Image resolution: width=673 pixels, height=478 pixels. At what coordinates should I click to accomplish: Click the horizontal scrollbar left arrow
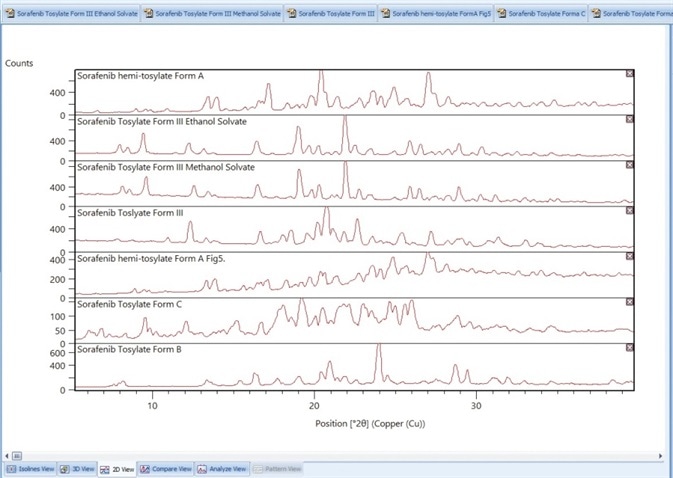6,454
